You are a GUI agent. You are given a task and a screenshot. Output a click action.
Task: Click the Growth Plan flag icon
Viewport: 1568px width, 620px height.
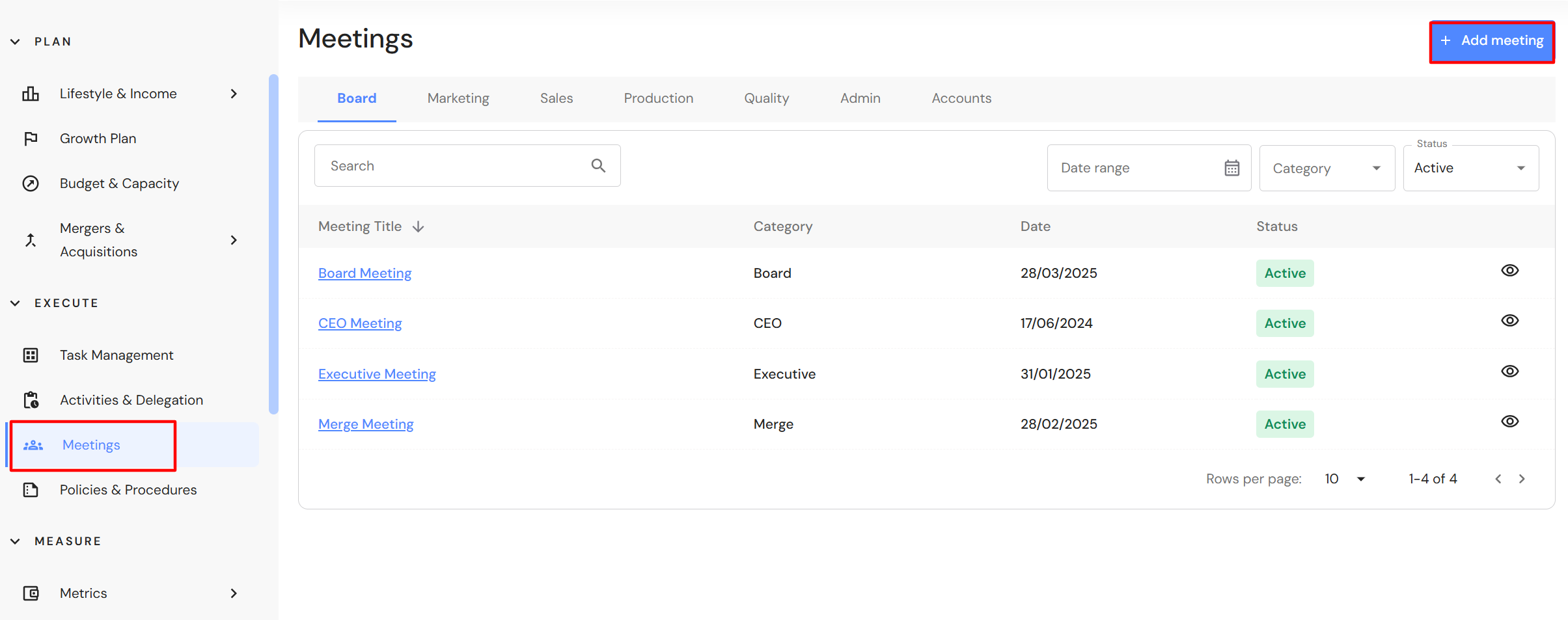[x=31, y=139]
